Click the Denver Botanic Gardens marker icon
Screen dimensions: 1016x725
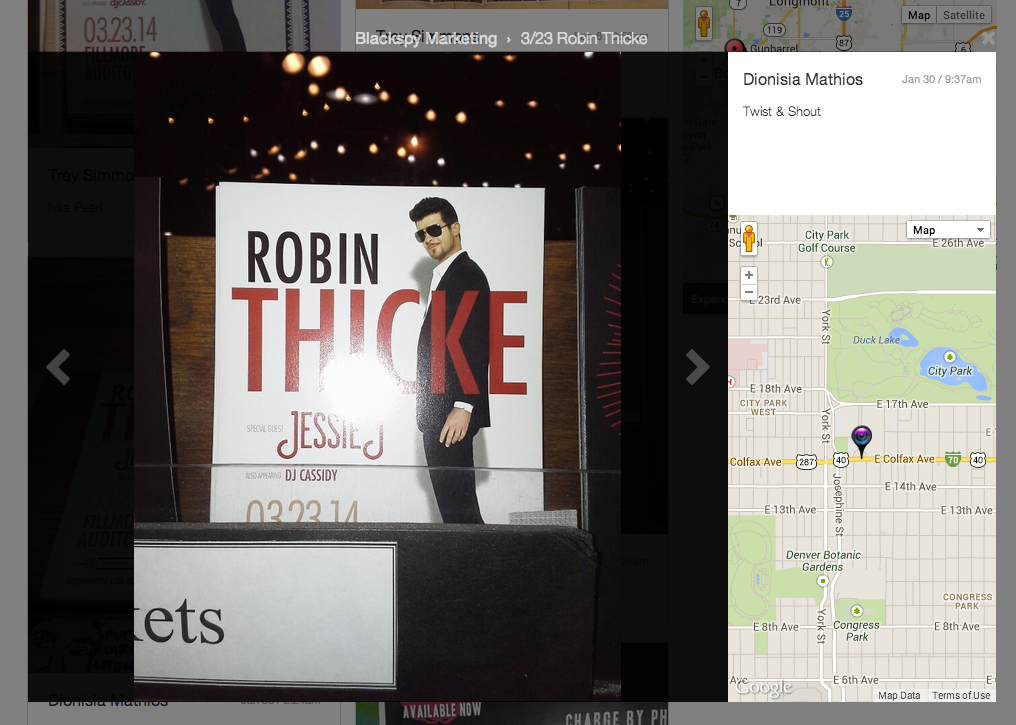pos(823,581)
